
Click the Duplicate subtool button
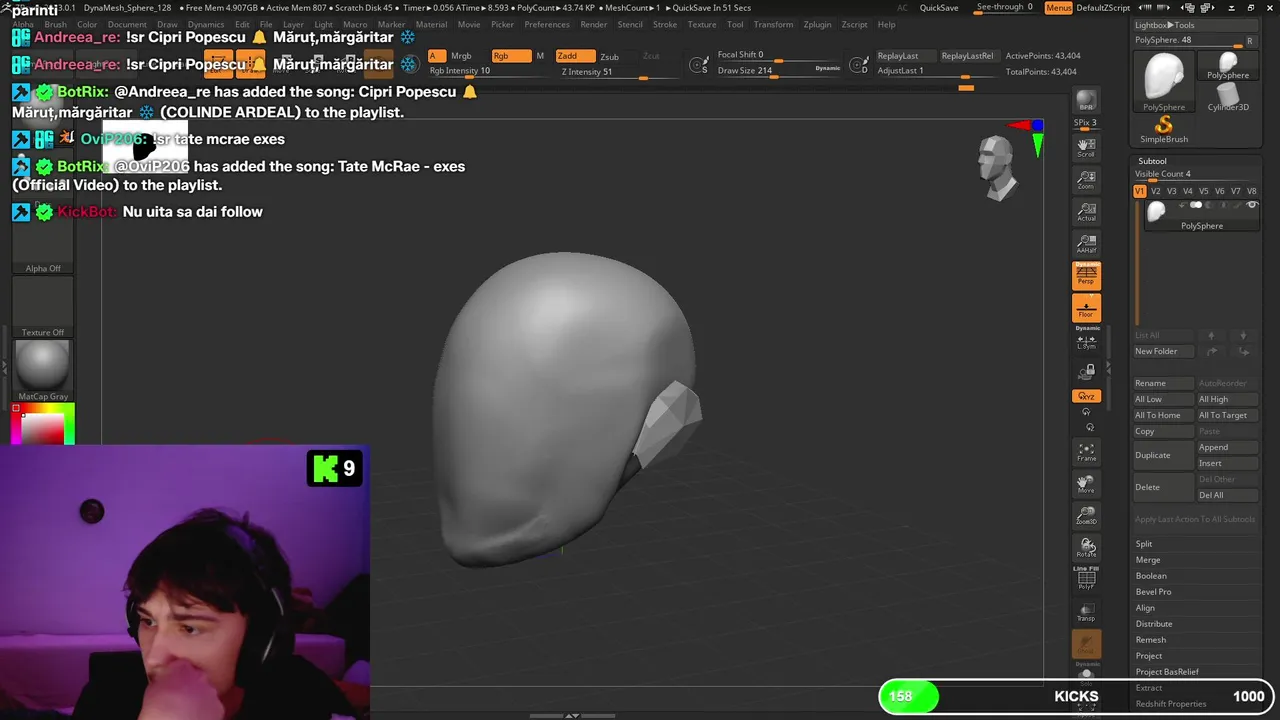click(1163, 455)
